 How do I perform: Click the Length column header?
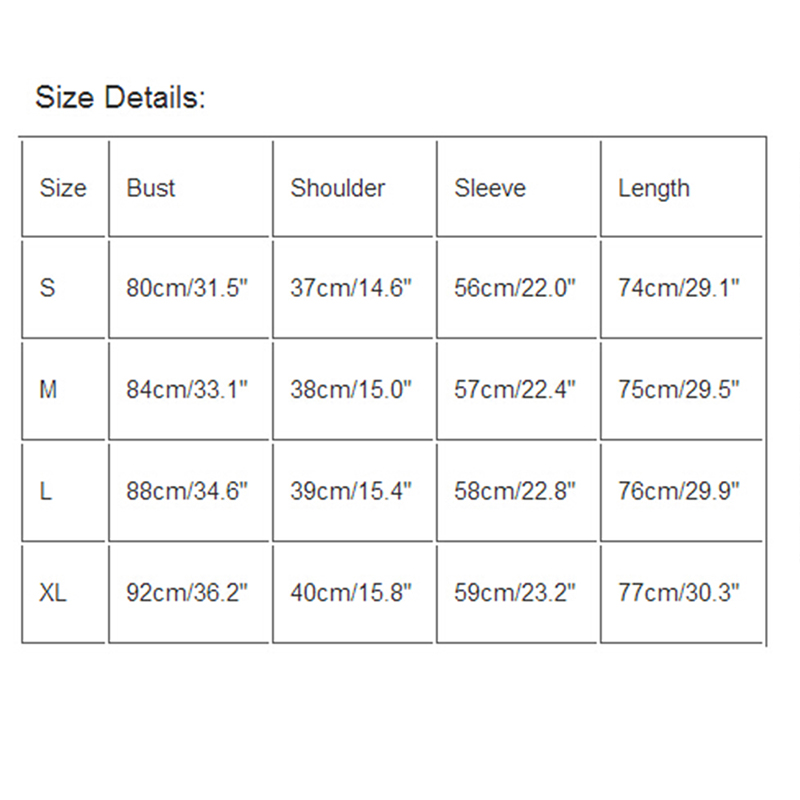click(654, 188)
